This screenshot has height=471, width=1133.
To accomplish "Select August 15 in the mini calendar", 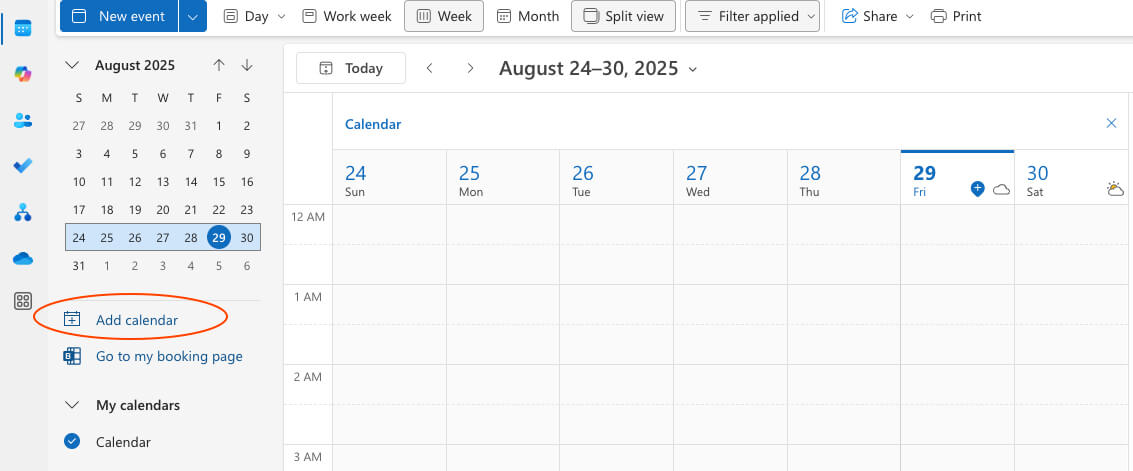I will [x=219, y=182].
